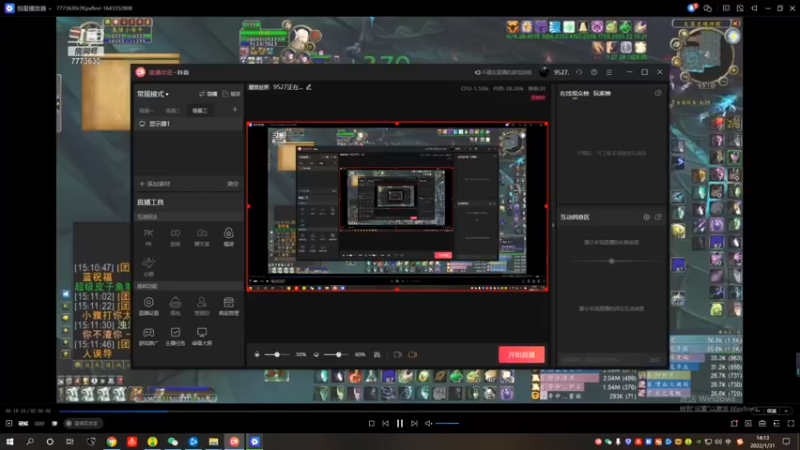Open the 聊天室 chat room tool
The width and height of the screenshot is (800, 450).
pyautogui.click(x=202, y=237)
